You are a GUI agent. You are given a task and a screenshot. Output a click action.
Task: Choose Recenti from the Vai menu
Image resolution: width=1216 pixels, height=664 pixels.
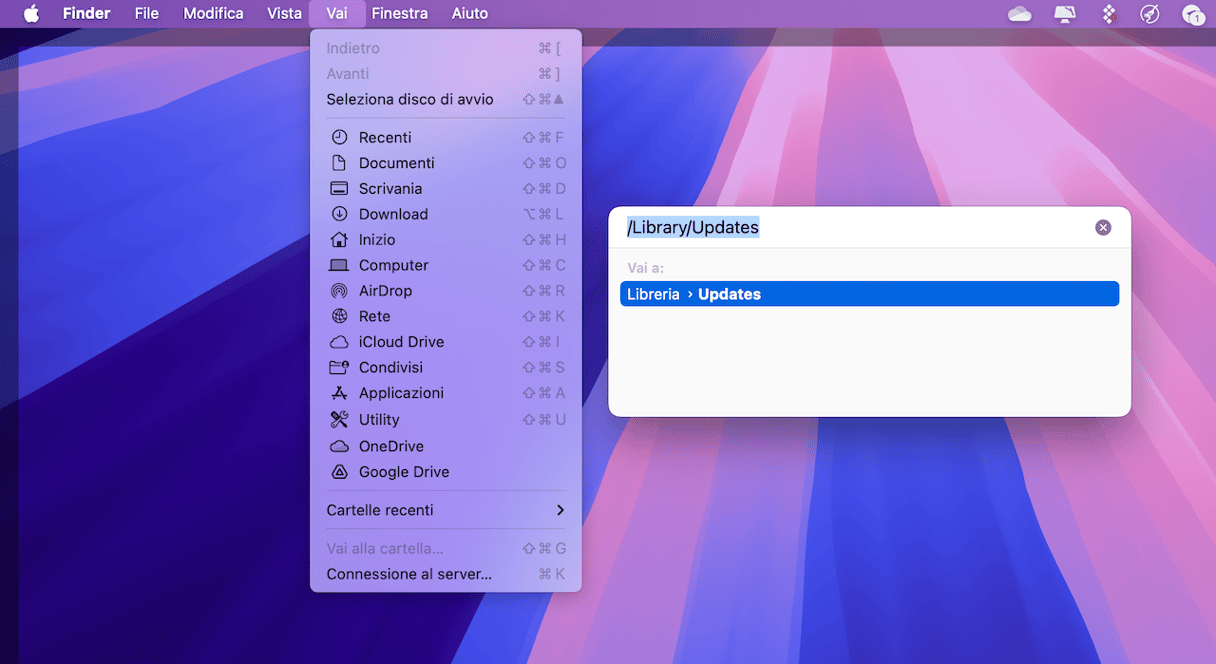pyautogui.click(x=446, y=137)
